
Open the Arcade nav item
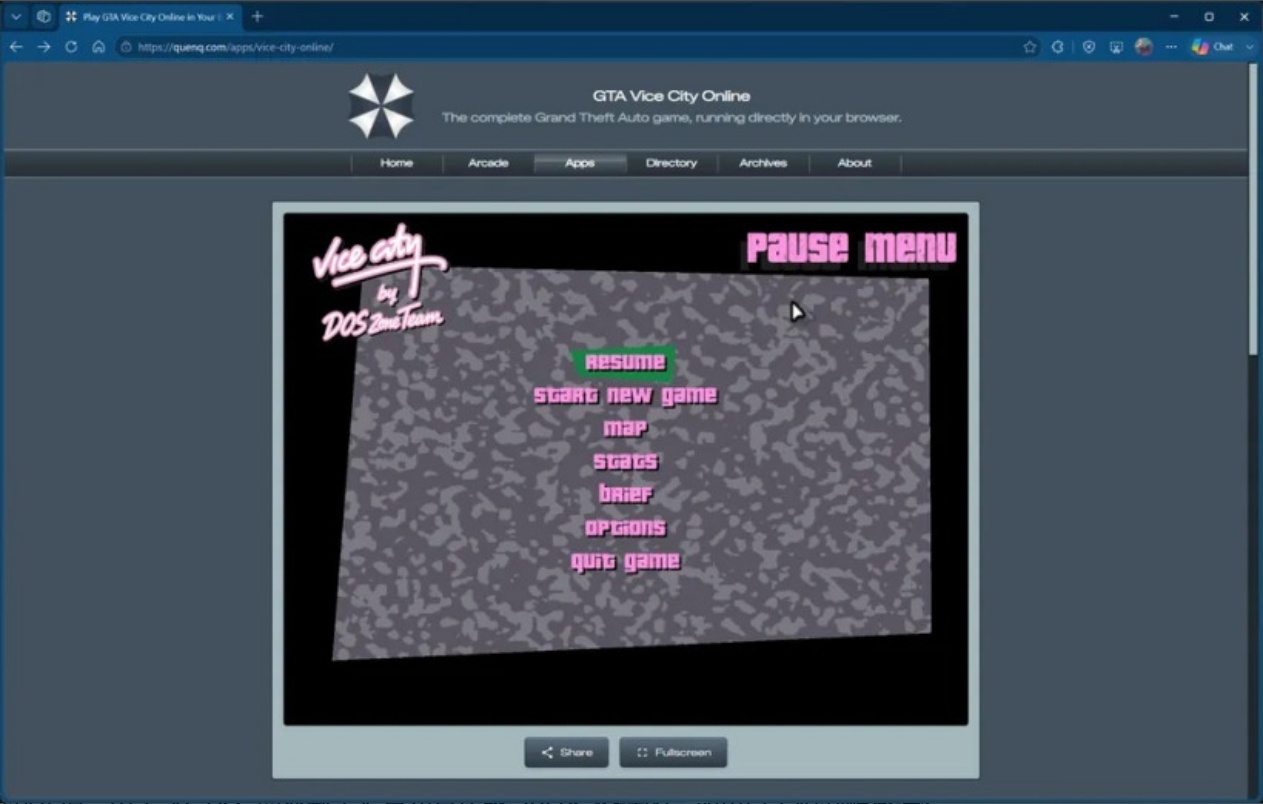coord(488,163)
